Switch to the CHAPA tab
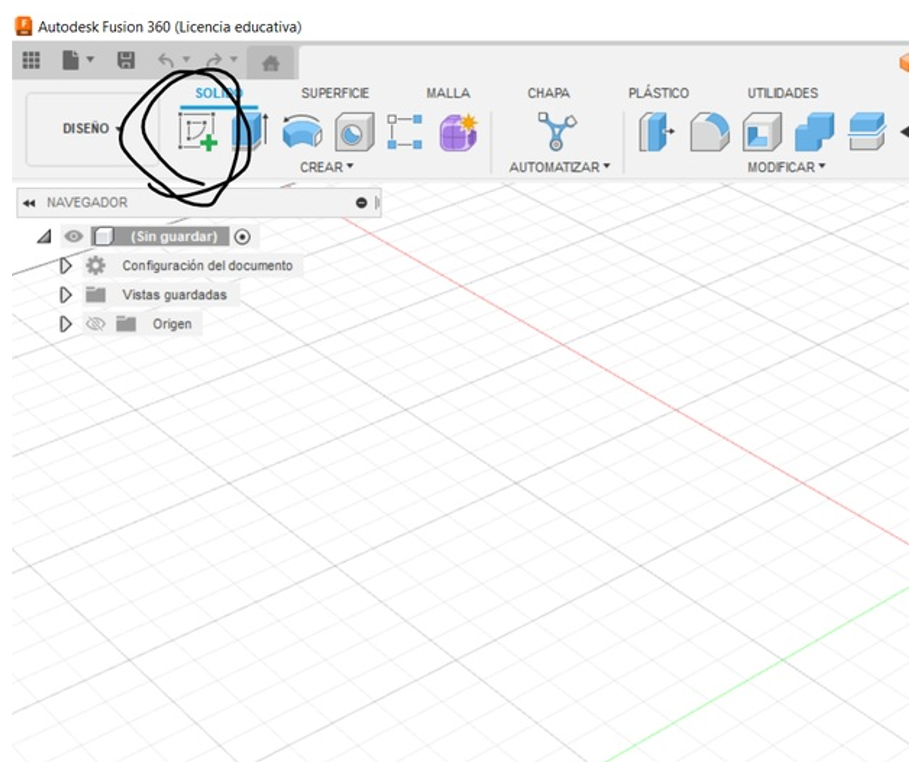 [x=548, y=93]
